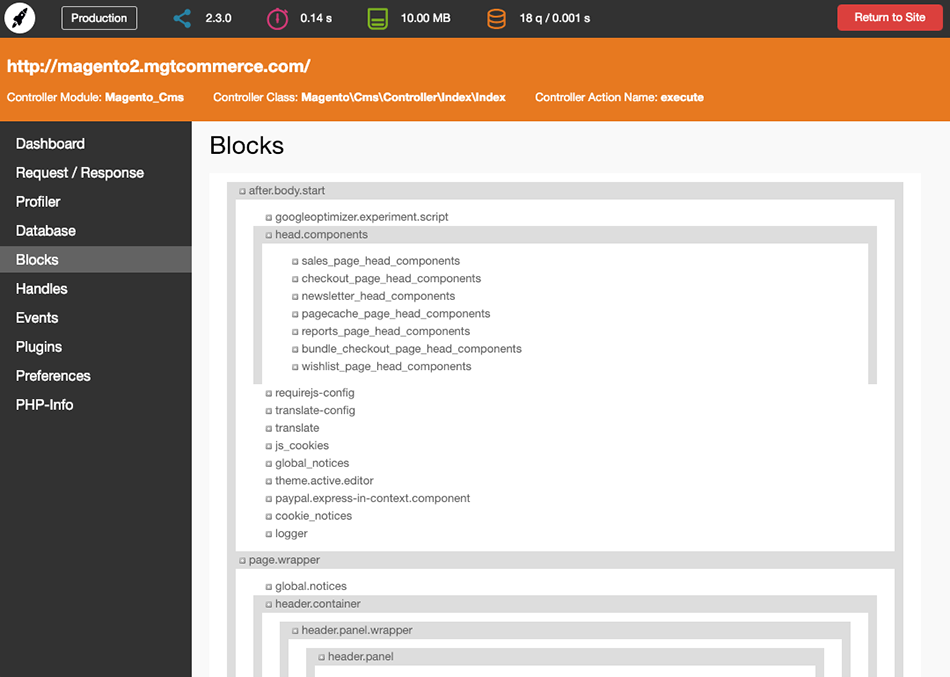Click the rocket logo icon

pos(20,18)
